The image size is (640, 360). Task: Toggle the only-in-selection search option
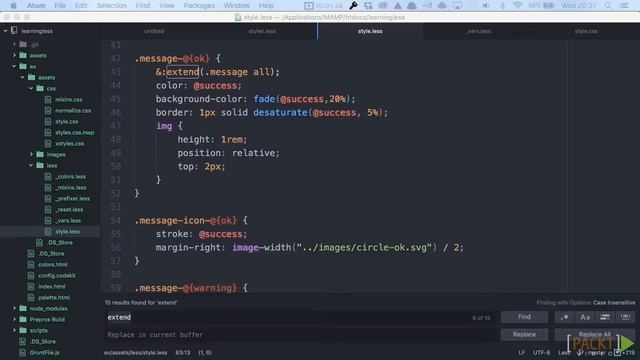click(605, 317)
